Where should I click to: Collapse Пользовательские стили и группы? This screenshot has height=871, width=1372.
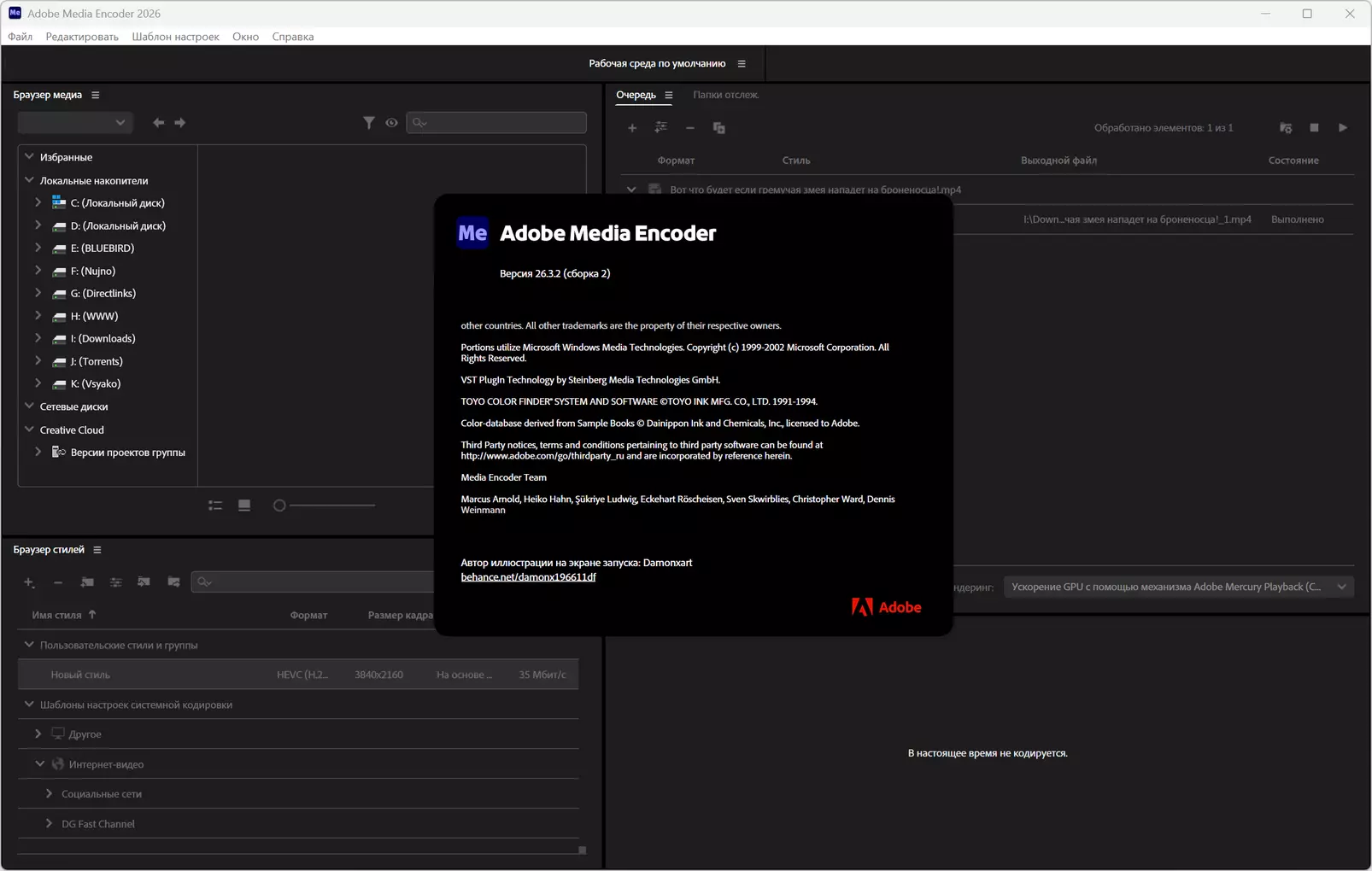click(29, 645)
